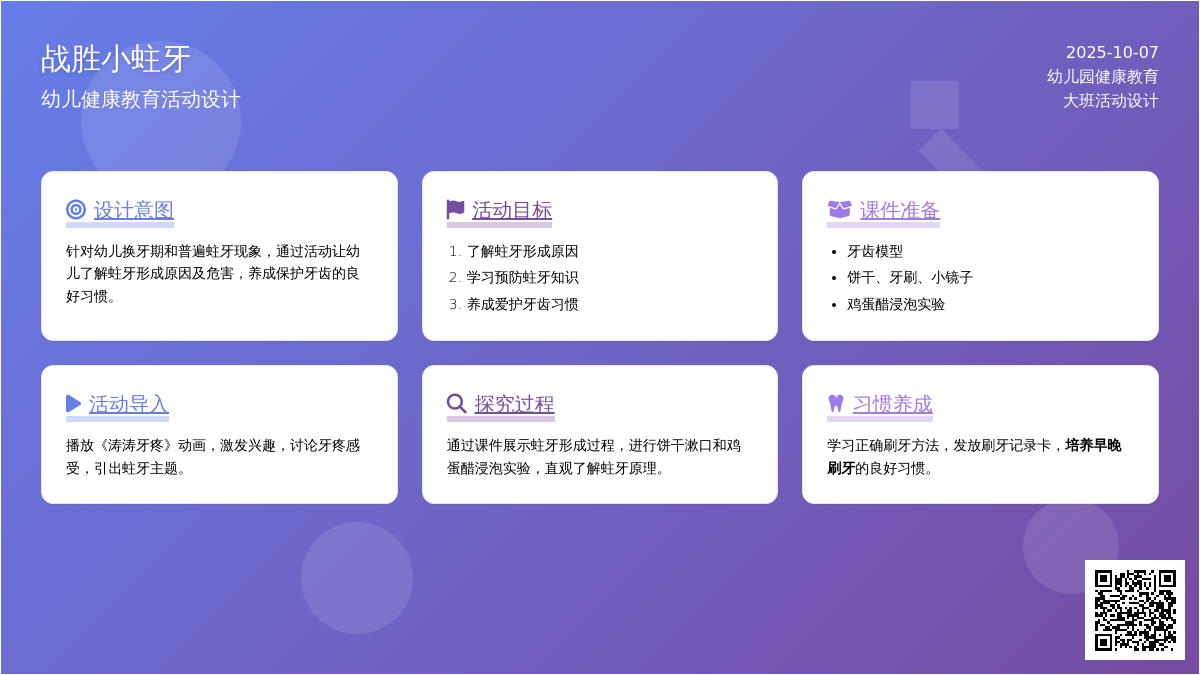Open the 设计意图 heading link
The height and width of the screenshot is (675, 1200).
pyautogui.click(x=134, y=210)
